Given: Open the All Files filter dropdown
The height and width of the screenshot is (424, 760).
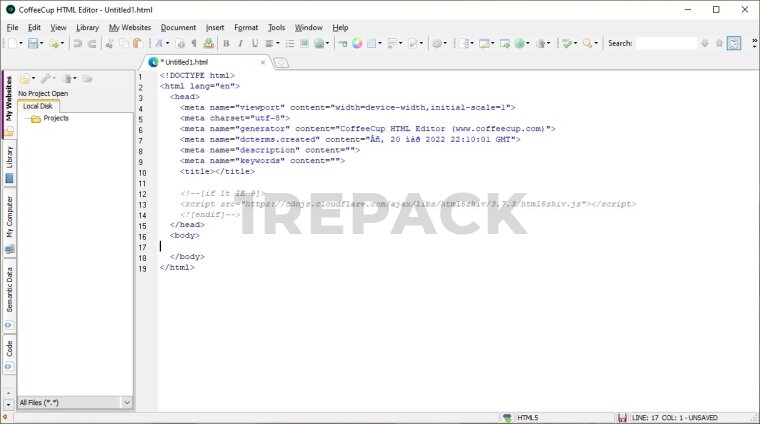Looking at the screenshot, I should [x=126, y=402].
